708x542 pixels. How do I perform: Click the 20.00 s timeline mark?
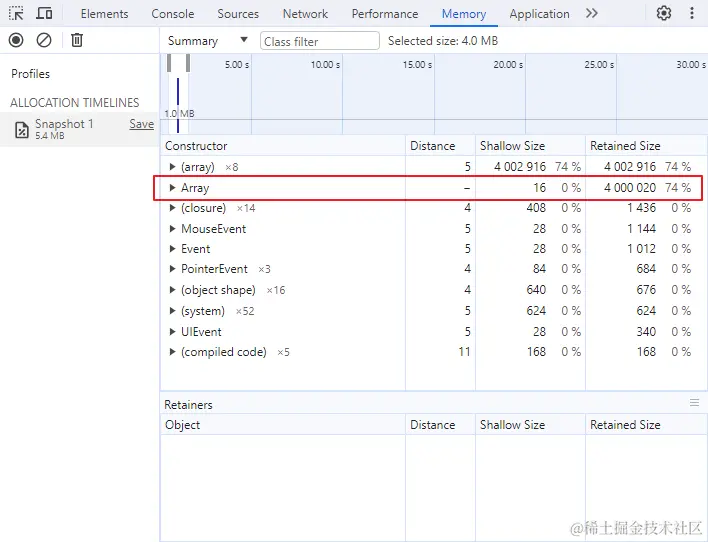tap(508, 65)
